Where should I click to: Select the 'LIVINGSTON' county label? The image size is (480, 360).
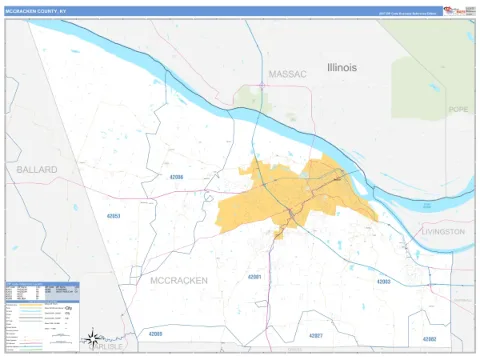pos(443,232)
